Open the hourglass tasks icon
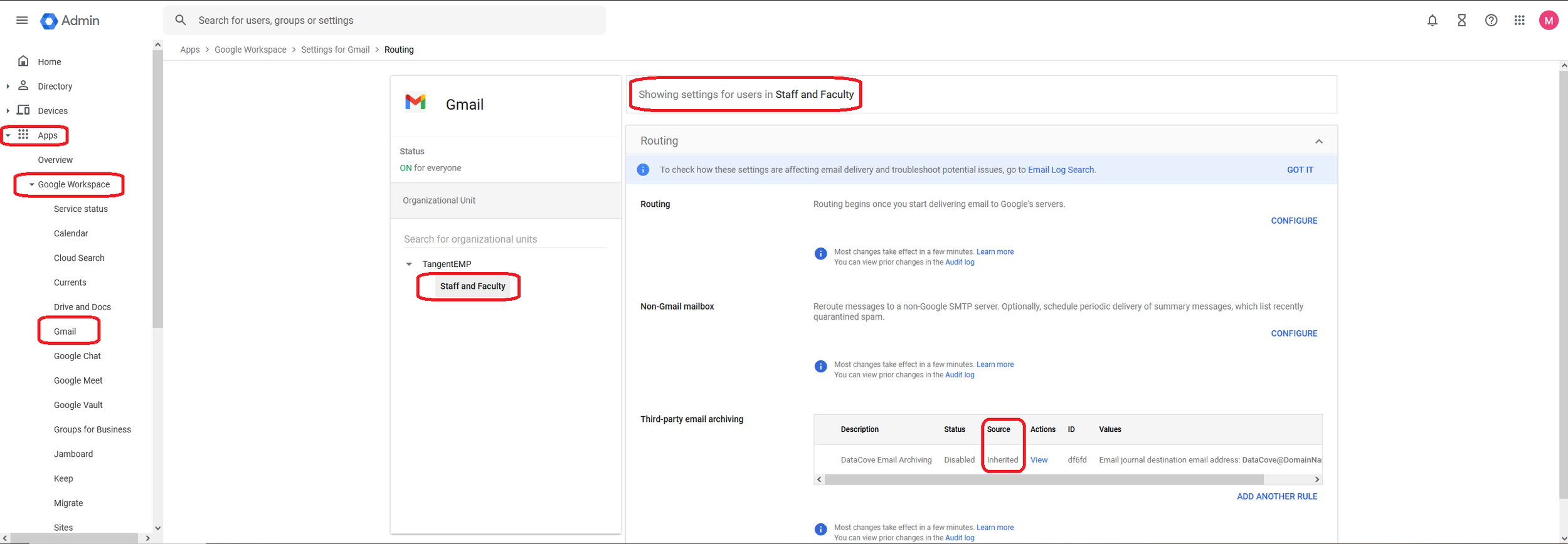The height and width of the screenshot is (544, 1568). point(1461,21)
